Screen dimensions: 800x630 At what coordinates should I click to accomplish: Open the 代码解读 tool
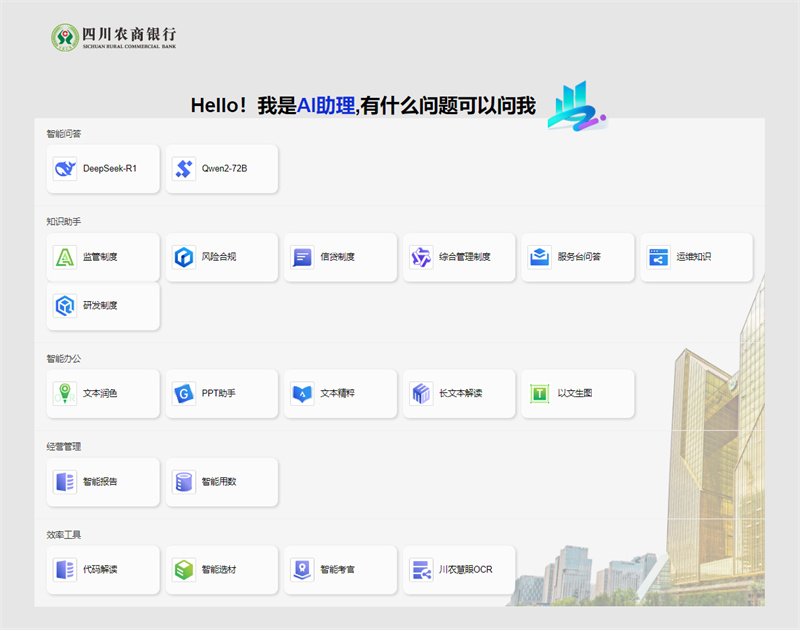(x=103, y=570)
